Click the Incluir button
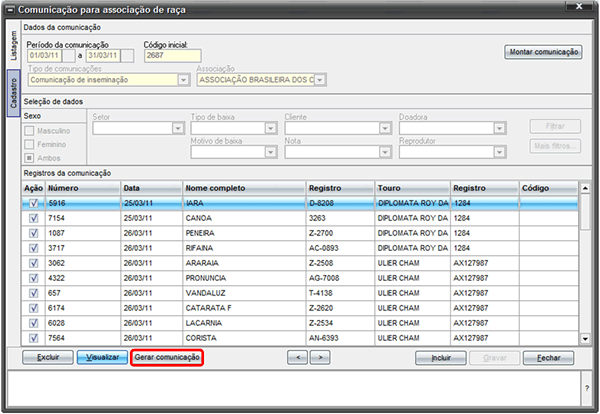 pos(441,358)
